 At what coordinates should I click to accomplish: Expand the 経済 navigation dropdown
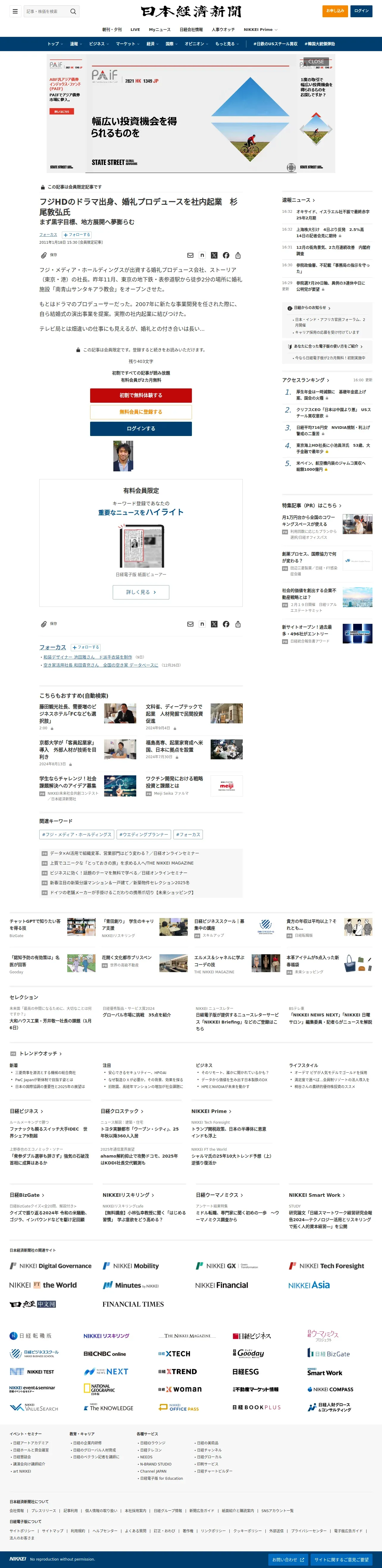tap(152, 44)
